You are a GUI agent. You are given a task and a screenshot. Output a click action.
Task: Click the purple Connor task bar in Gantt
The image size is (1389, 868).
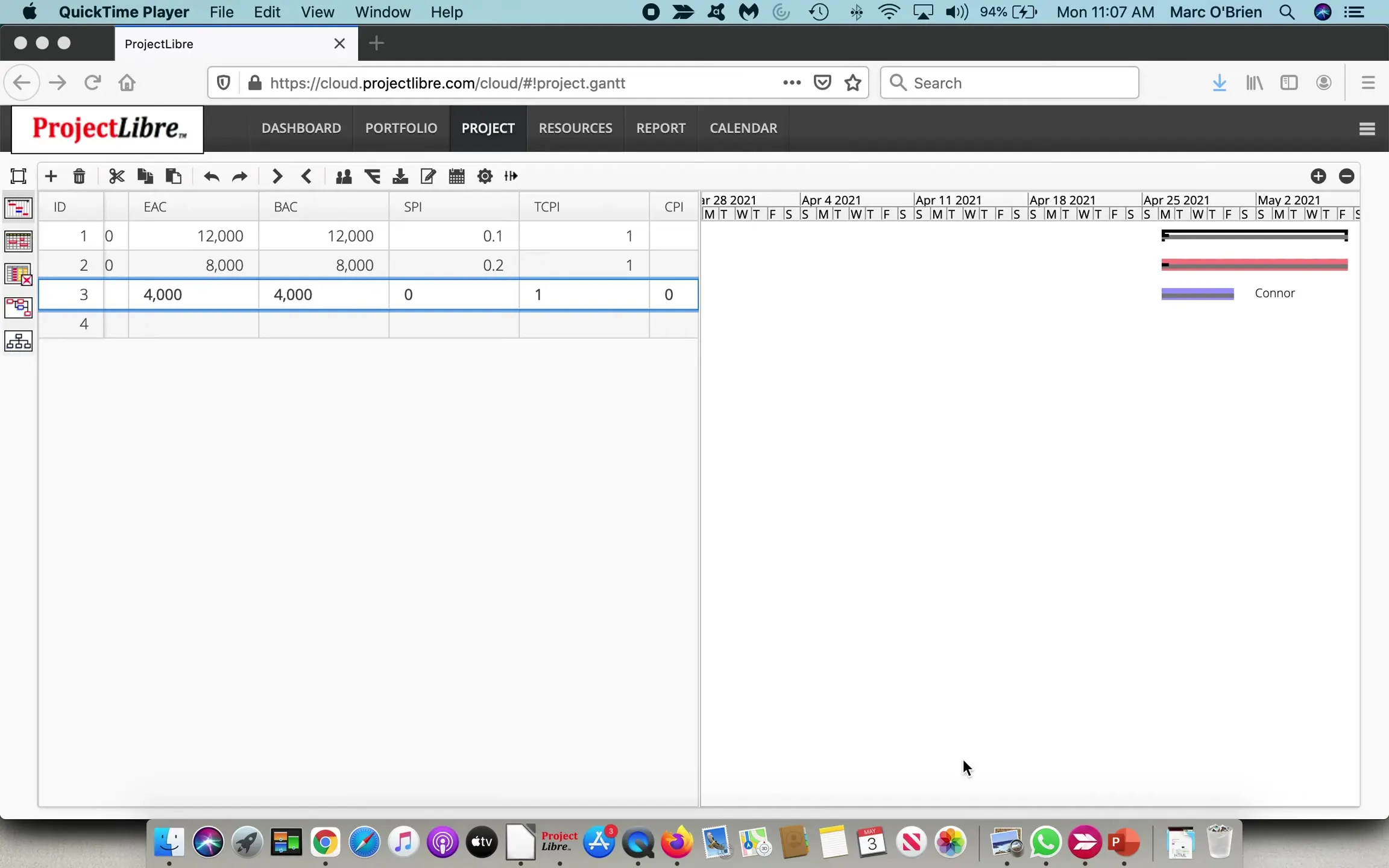(x=1197, y=294)
